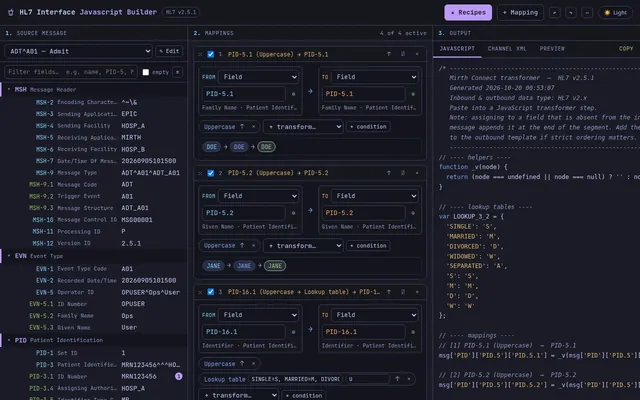
Task: Add a new Mapping
Action: (x=520, y=12)
